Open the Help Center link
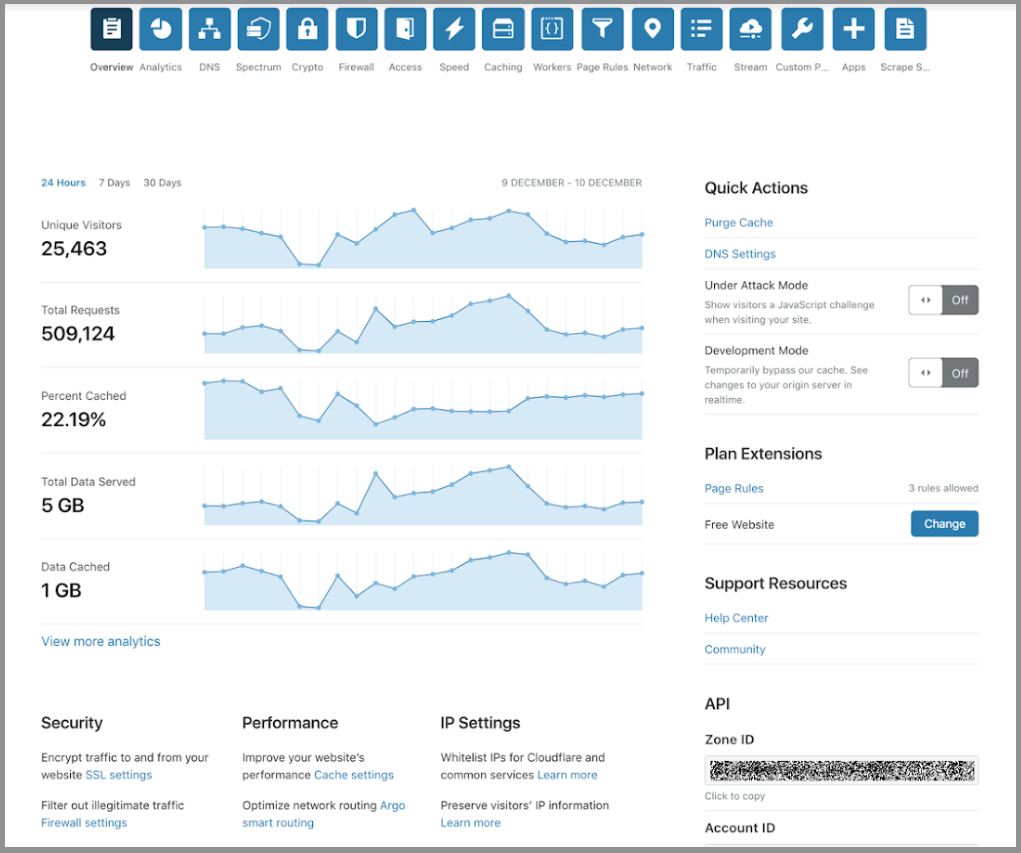1021x853 pixels. [736, 618]
